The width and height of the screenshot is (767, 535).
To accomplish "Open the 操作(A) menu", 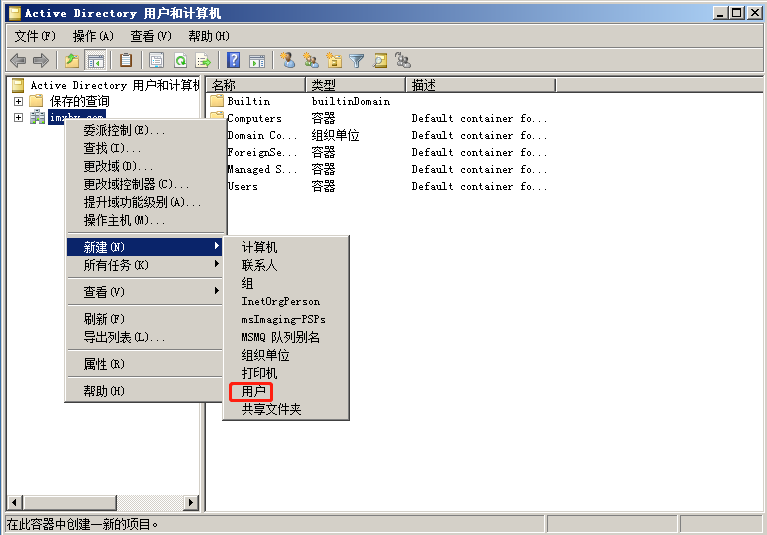I will click(93, 36).
